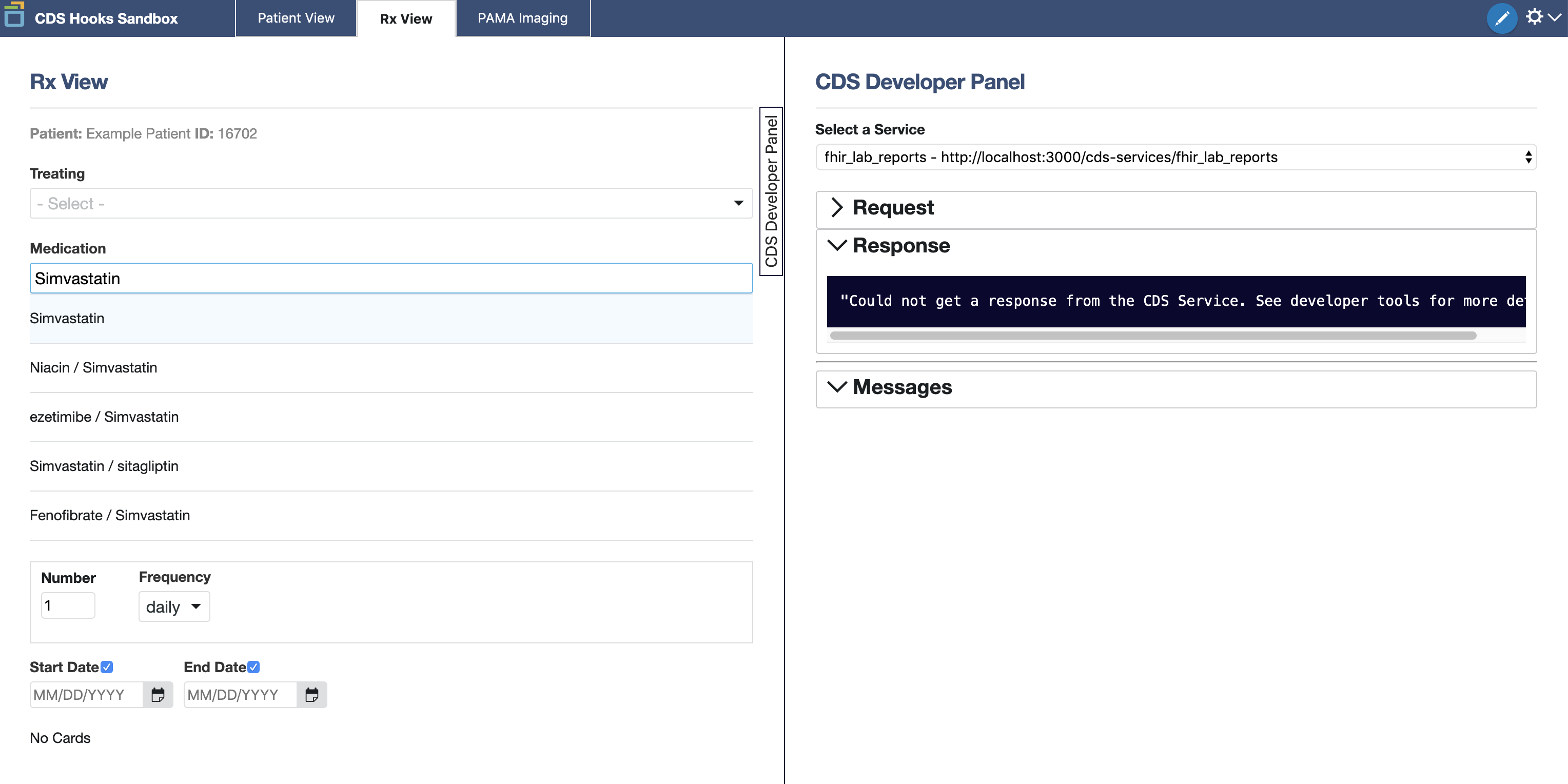
Task: Click the CDS Hooks Sandbox logo
Action: coord(14,15)
